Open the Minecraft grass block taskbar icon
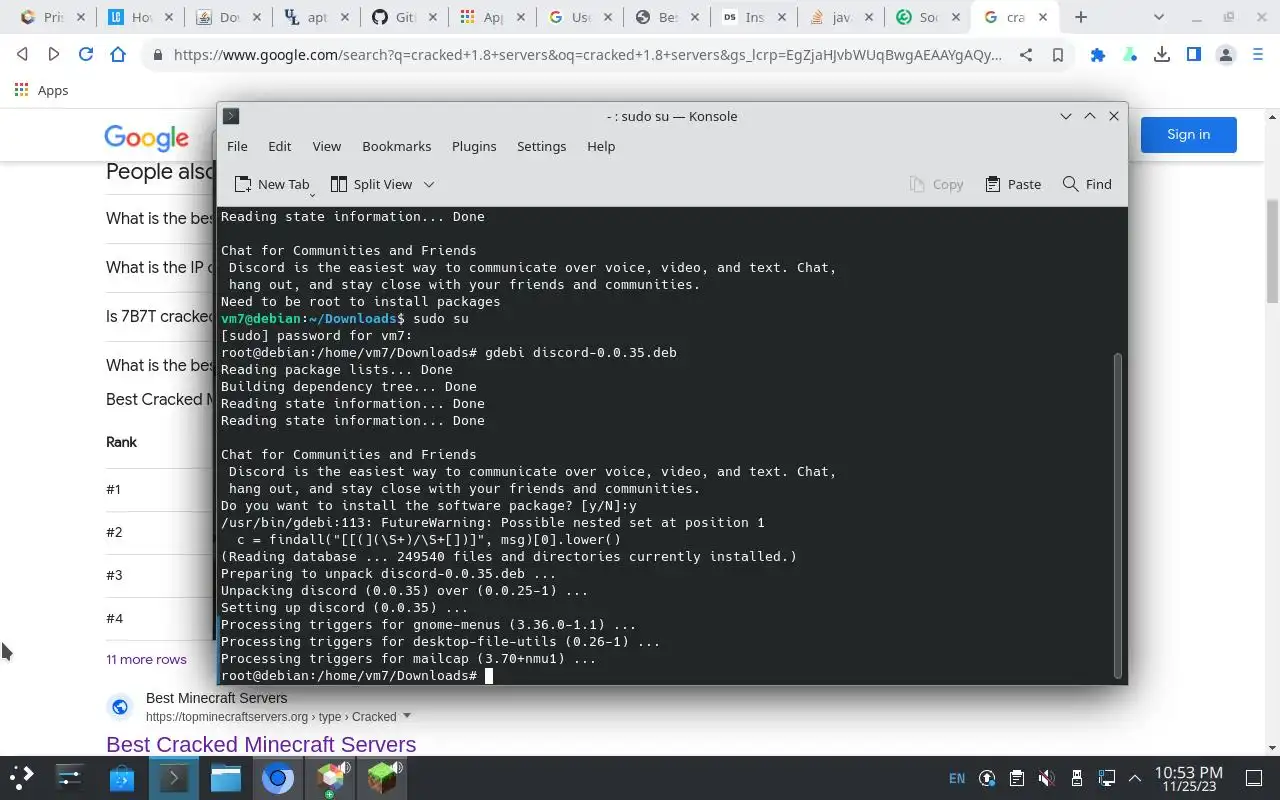The height and width of the screenshot is (800, 1280). click(382, 777)
